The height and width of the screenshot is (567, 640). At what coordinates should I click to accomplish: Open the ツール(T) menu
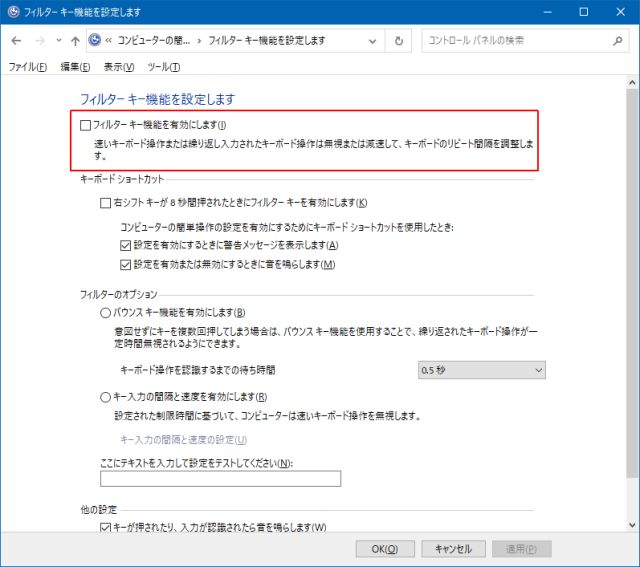[x=163, y=67]
